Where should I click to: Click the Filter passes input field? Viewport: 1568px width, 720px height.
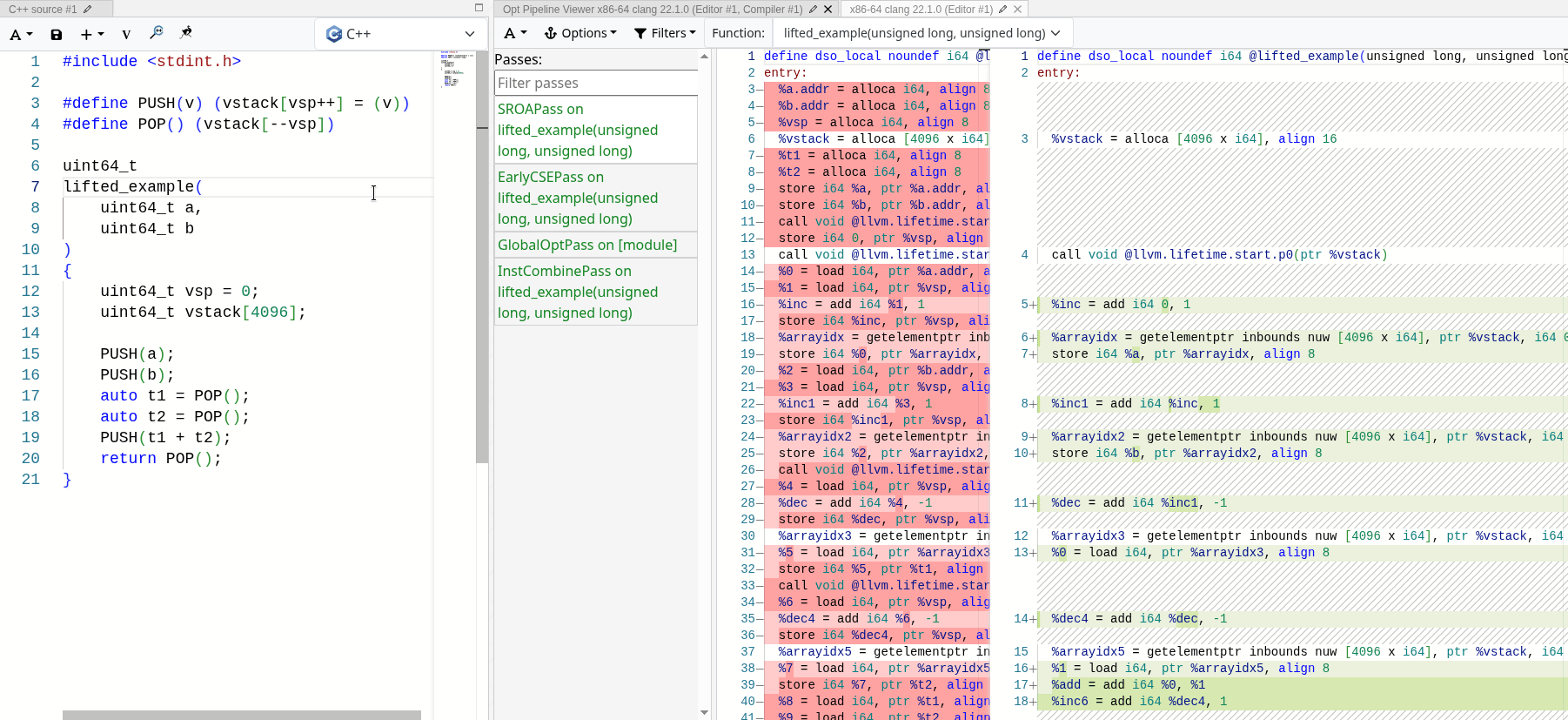596,83
